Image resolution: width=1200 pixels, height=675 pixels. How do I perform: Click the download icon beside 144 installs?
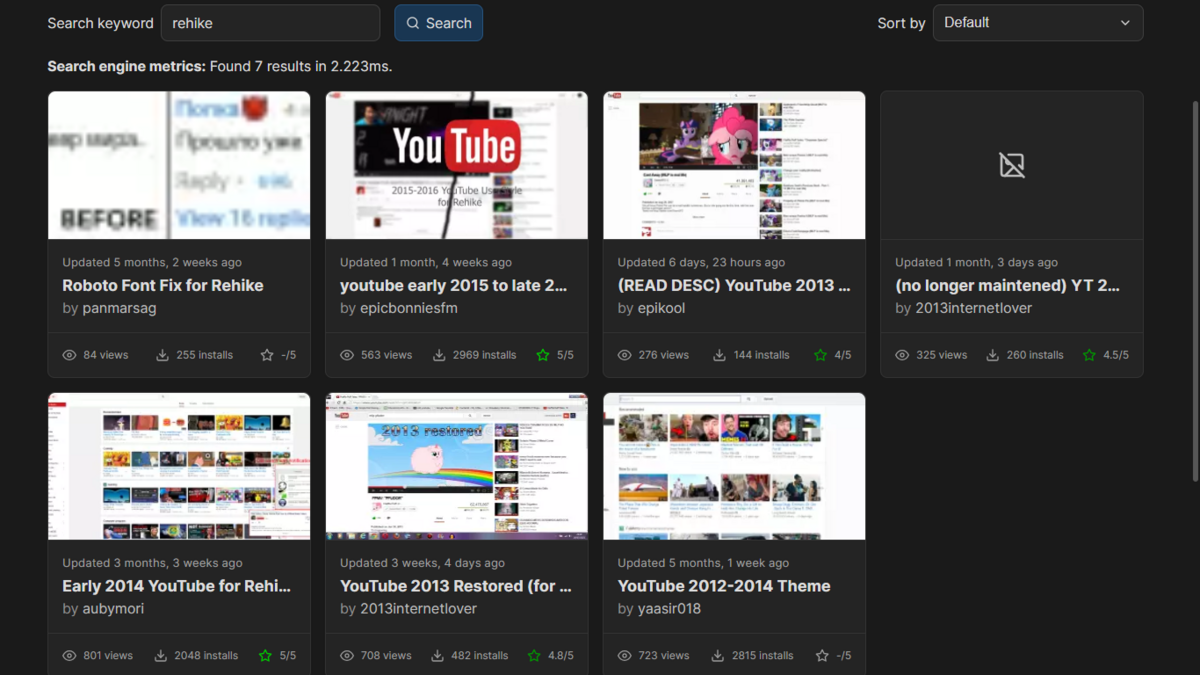pyautogui.click(x=719, y=355)
